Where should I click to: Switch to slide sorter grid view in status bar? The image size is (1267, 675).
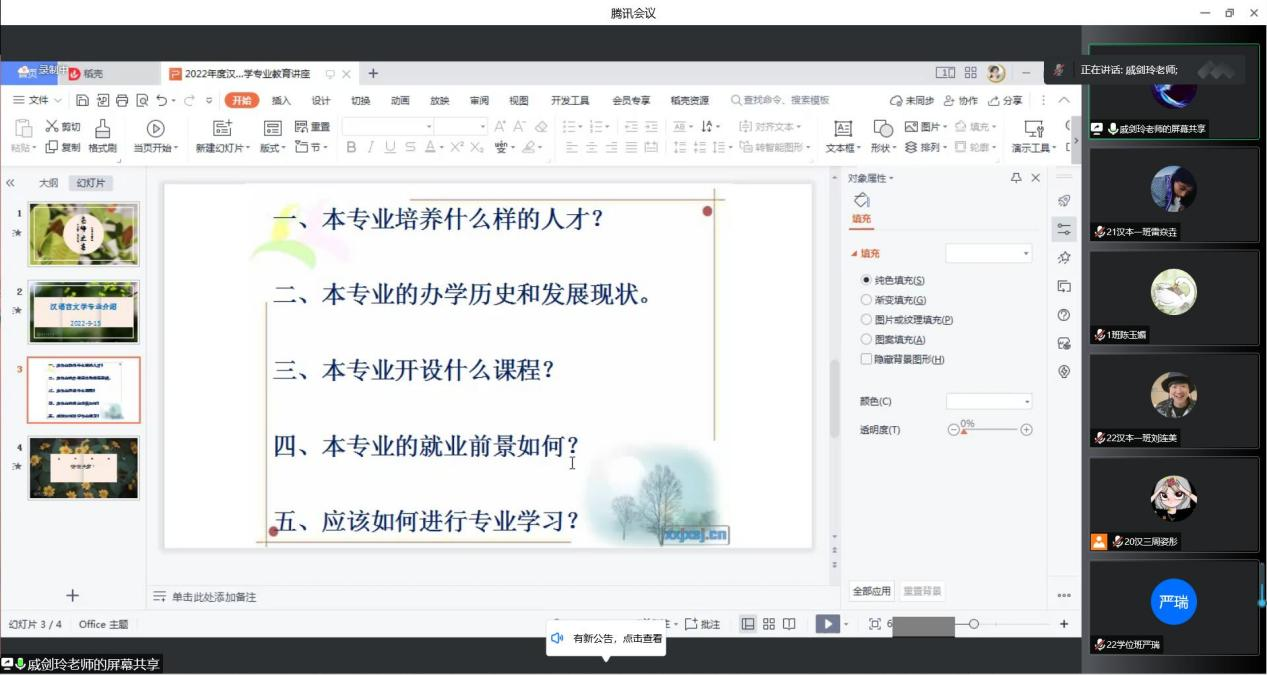click(x=769, y=624)
